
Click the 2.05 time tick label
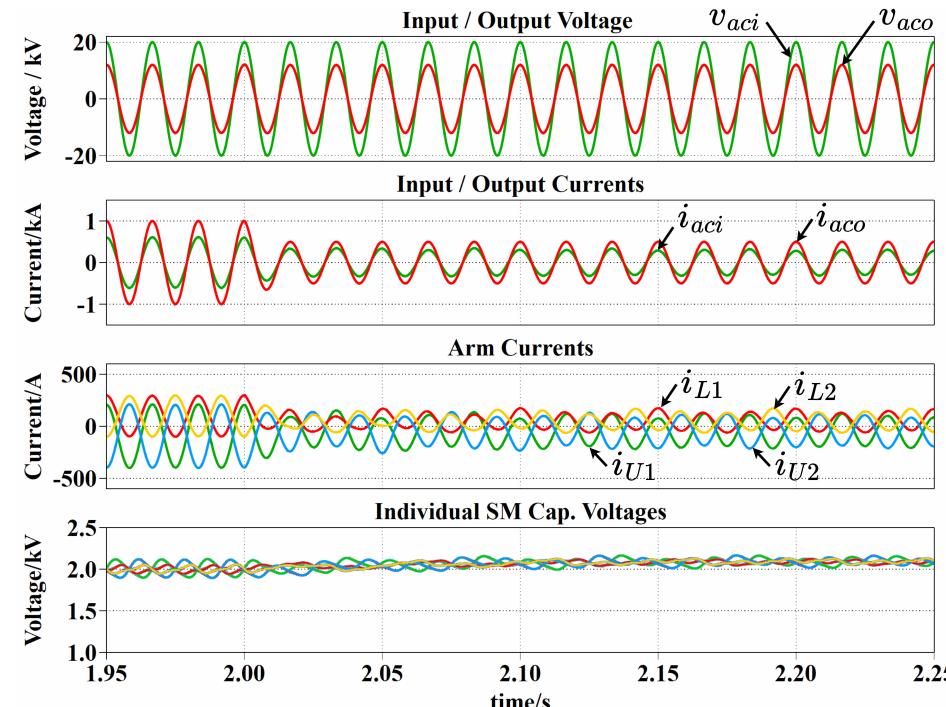coord(382,673)
